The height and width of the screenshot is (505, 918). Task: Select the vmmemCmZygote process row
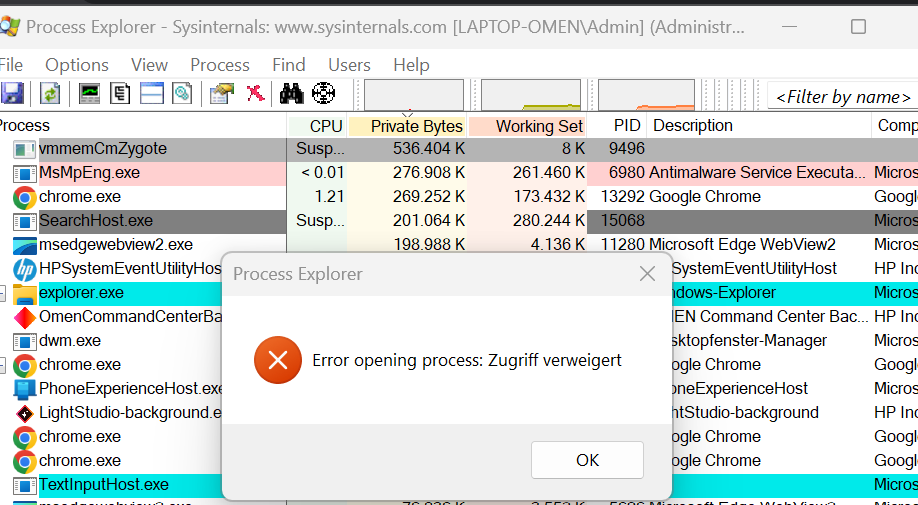point(459,150)
